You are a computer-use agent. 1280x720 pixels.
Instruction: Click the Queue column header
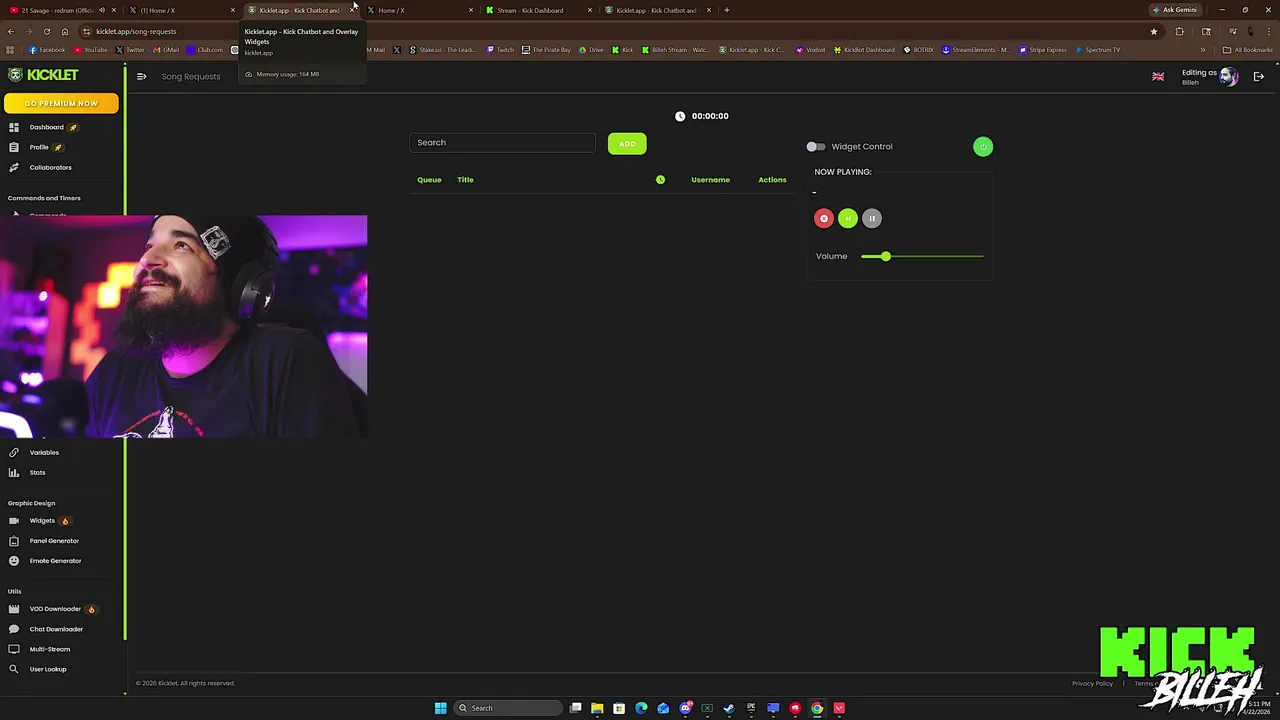(x=429, y=180)
